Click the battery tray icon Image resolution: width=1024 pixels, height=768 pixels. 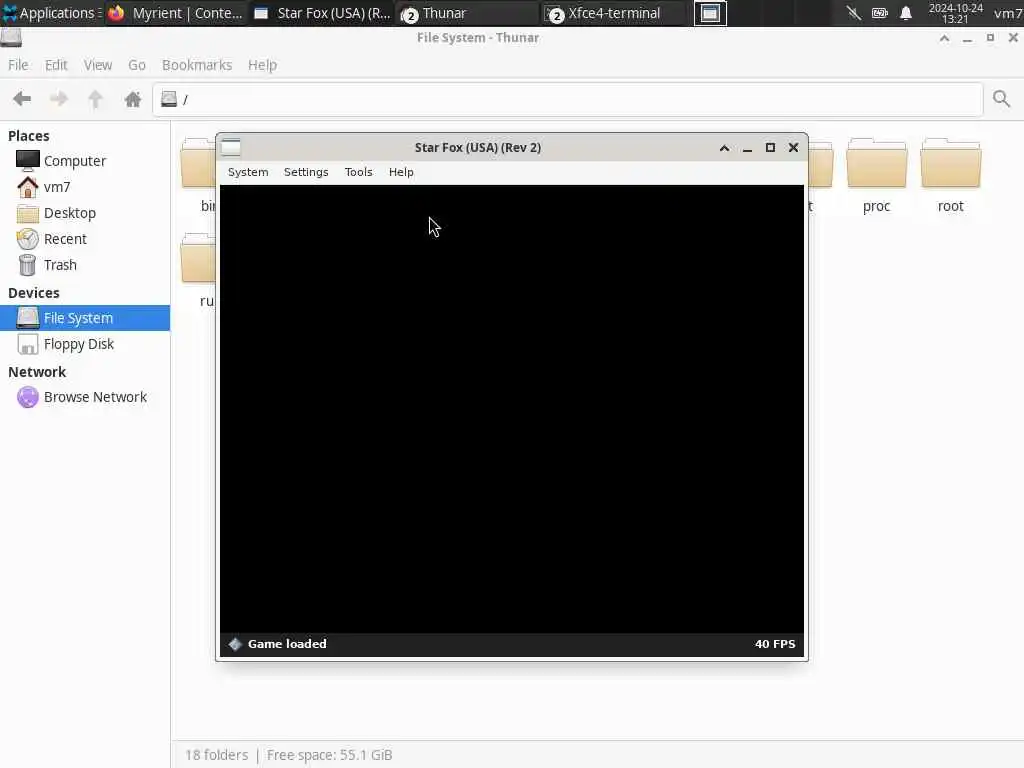click(880, 13)
